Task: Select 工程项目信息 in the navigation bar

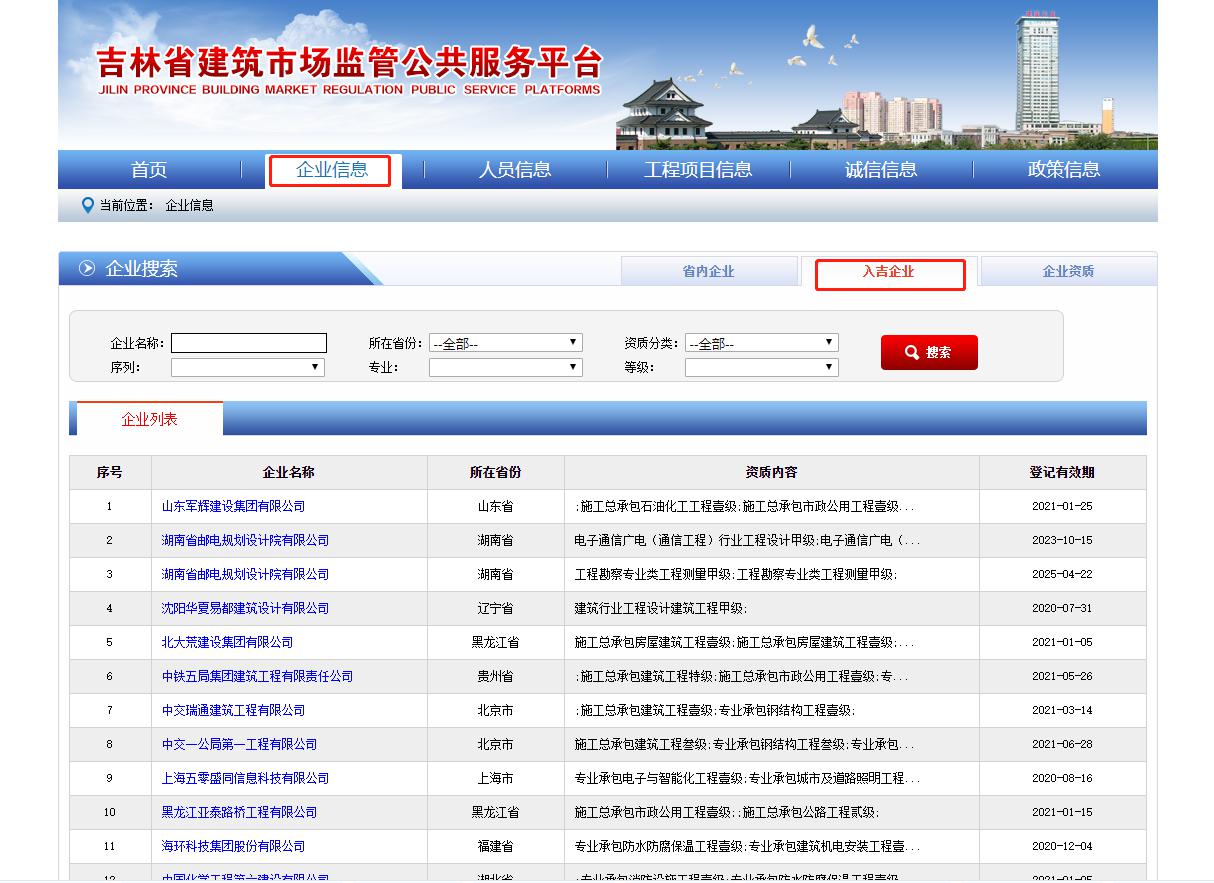Action: [698, 170]
